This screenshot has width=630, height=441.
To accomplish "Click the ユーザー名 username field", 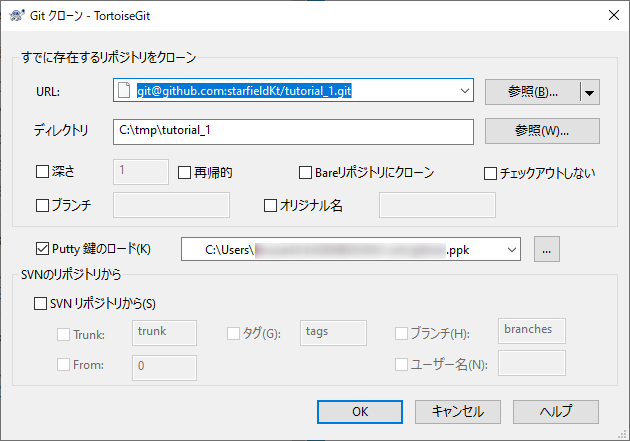I will pos(532,363).
